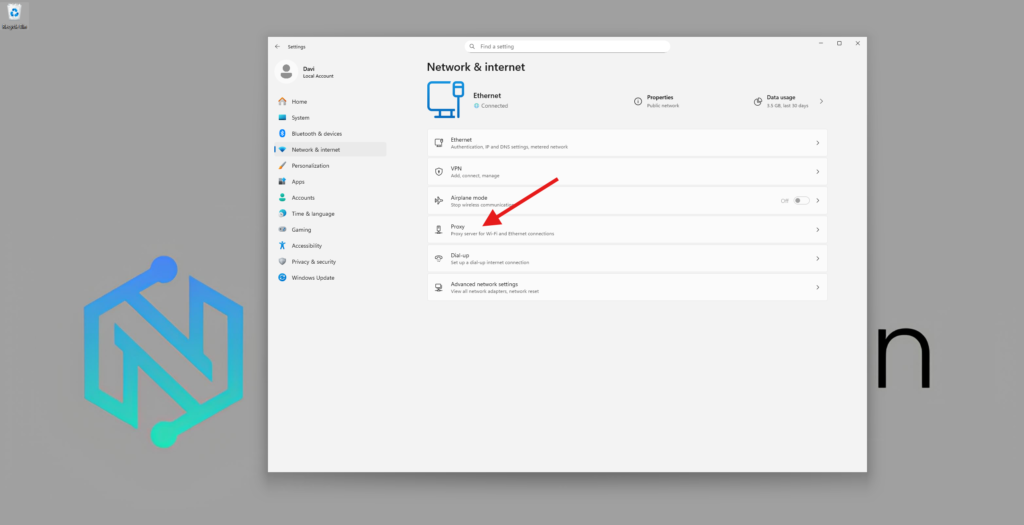Screen dimensions: 1024x525
Task: Click the Personalization paintbrush icon
Action: click(282, 166)
